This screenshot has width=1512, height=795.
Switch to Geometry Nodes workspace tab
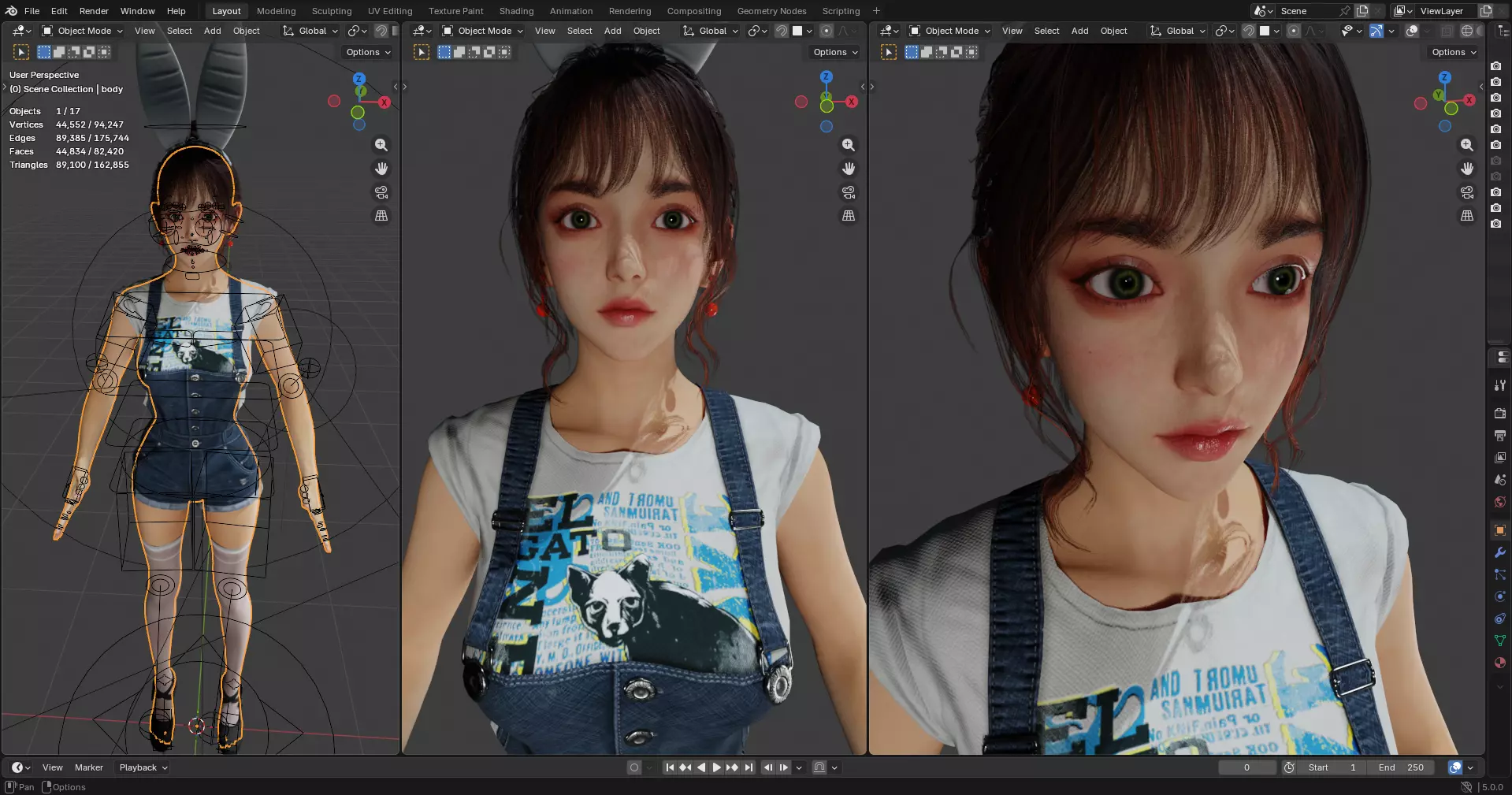click(771, 11)
